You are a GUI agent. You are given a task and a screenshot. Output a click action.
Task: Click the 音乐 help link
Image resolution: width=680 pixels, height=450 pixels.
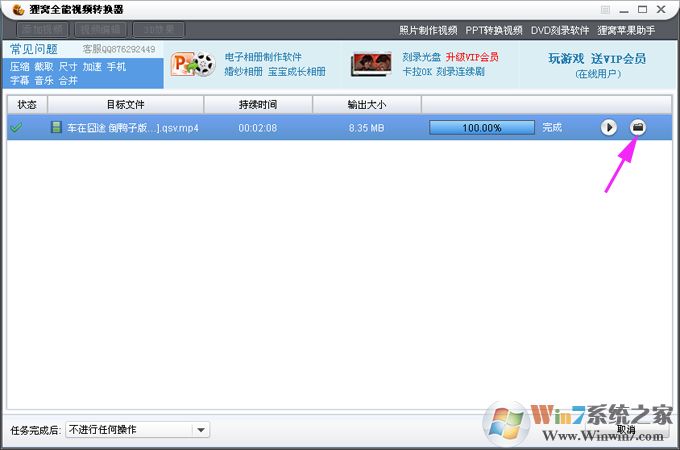44,80
